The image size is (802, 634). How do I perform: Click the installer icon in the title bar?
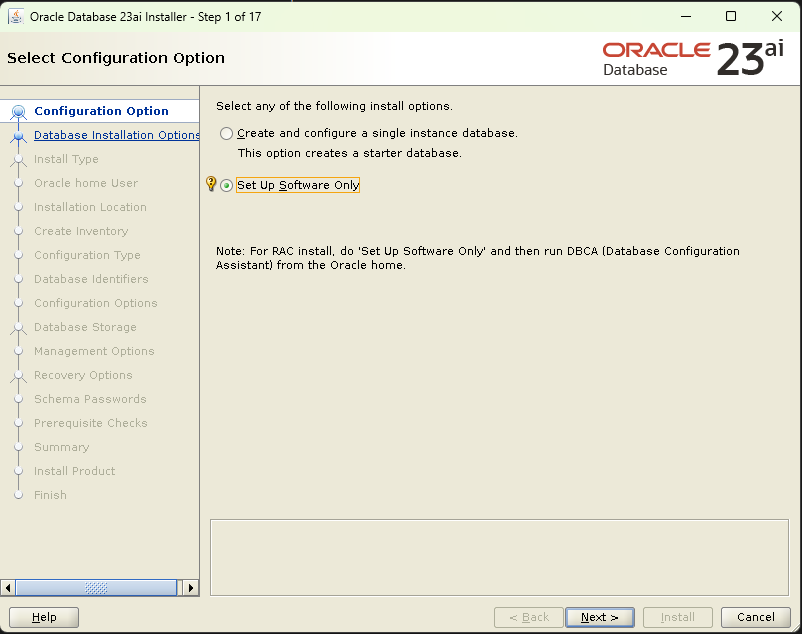pos(14,16)
